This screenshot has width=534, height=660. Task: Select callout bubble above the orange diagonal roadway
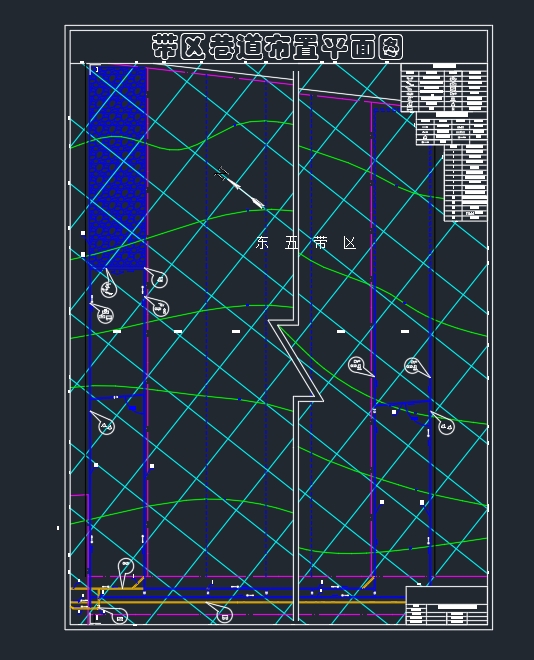coord(125,572)
